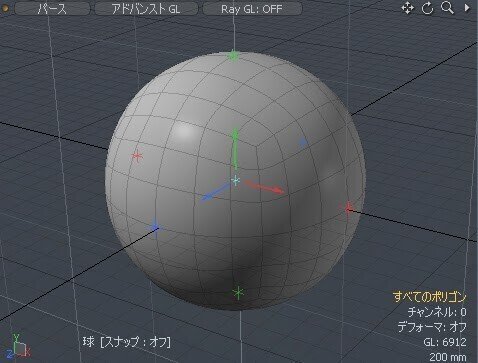Click the orange dot viewport indicator
Viewport: 478px width, 363px height.
(5, 9)
